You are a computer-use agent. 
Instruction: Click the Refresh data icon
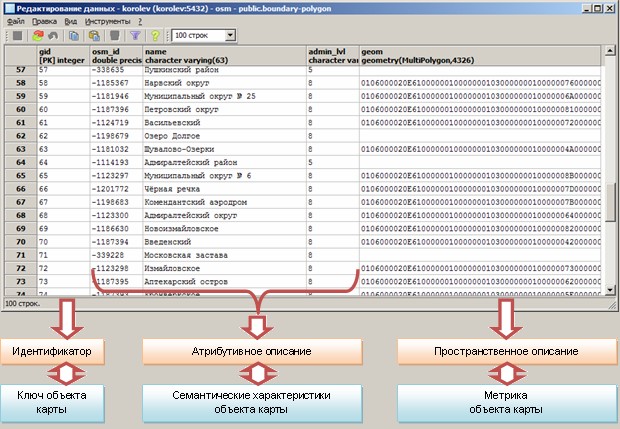tap(39, 35)
